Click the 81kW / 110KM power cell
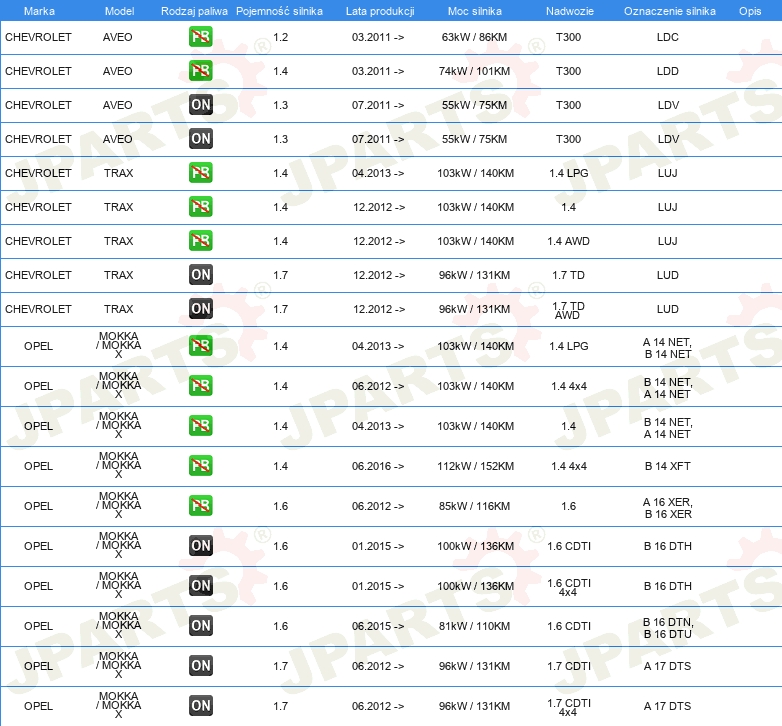Image resolution: width=782 pixels, height=726 pixels. [474, 626]
